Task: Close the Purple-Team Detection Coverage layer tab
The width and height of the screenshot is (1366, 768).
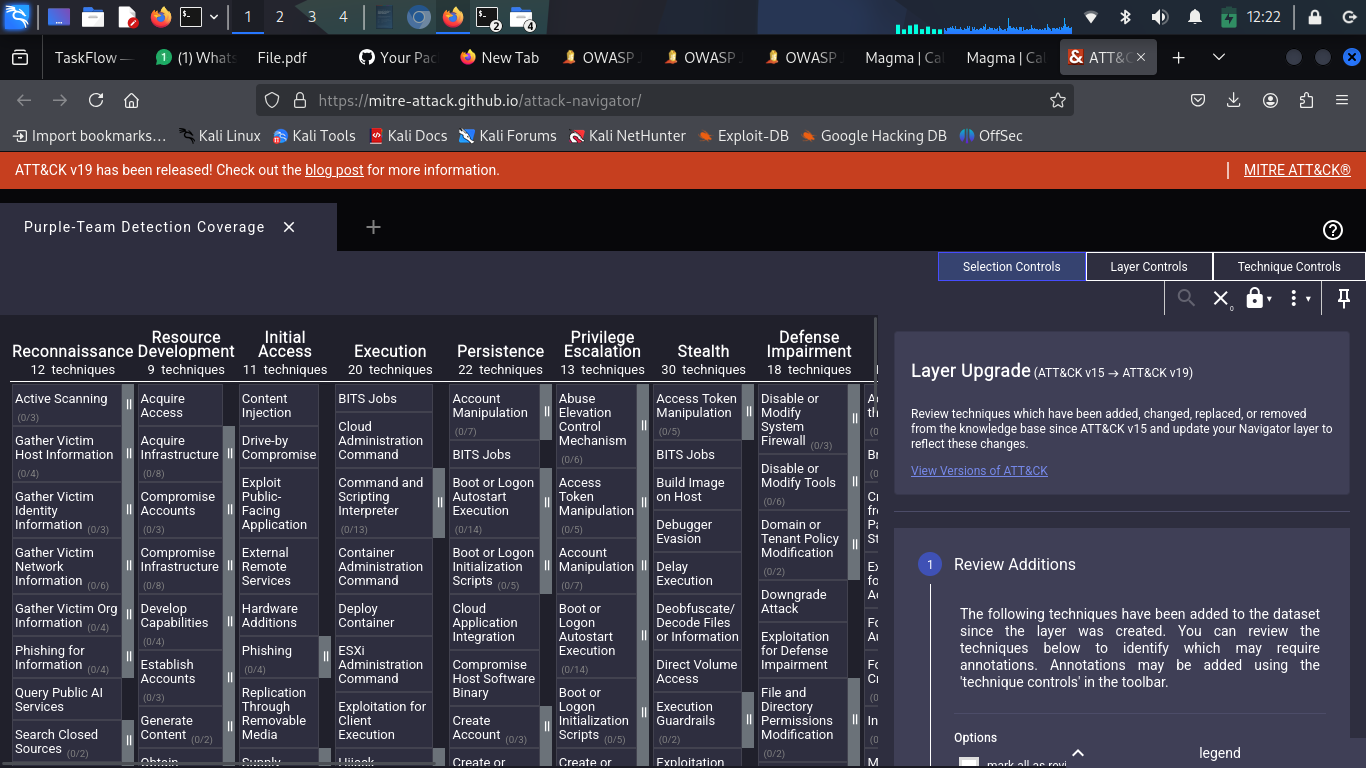Action: point(289,227)
